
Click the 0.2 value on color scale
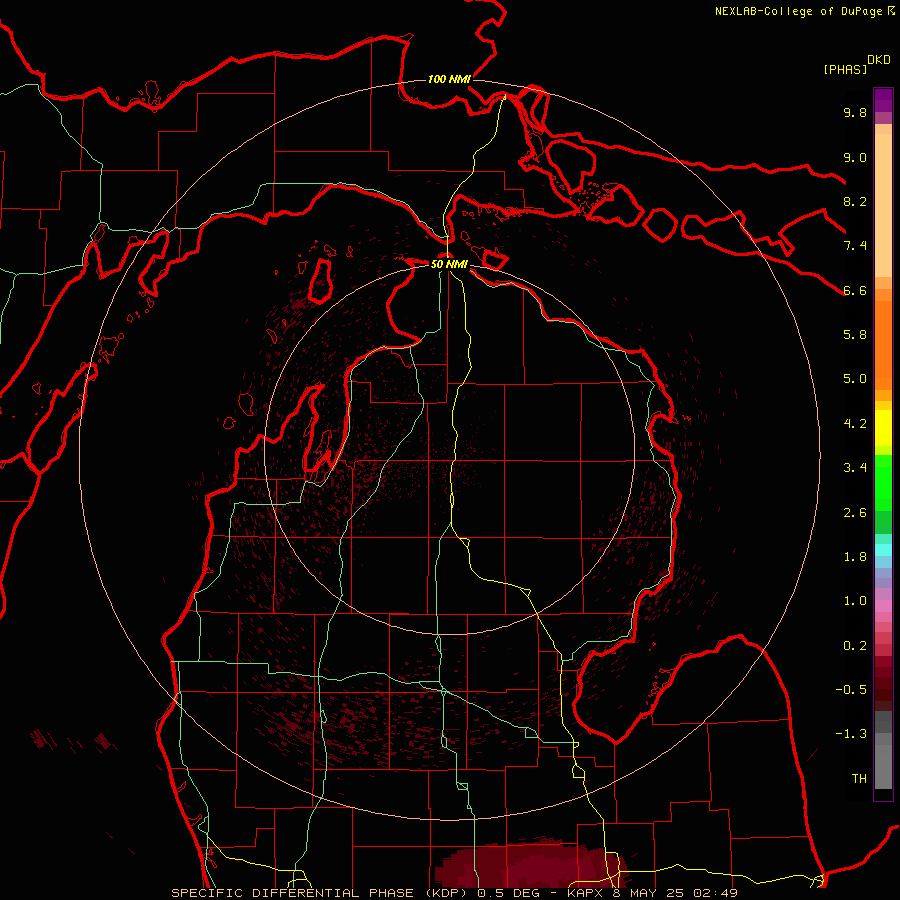click(855, 646)
